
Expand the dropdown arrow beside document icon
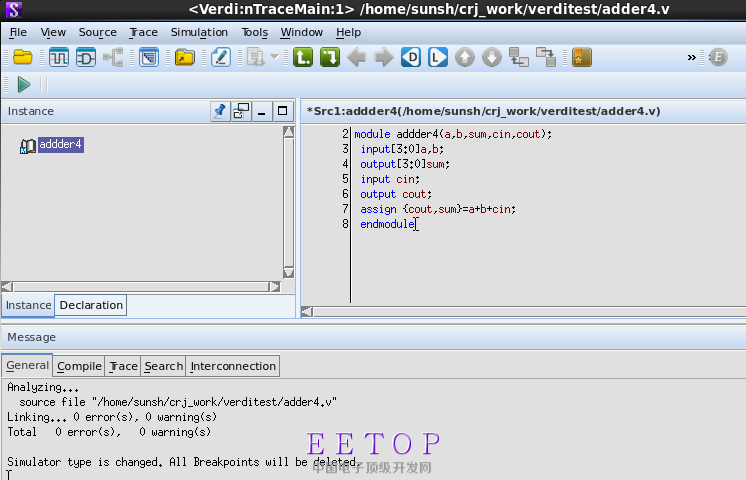tap(275, 57)
